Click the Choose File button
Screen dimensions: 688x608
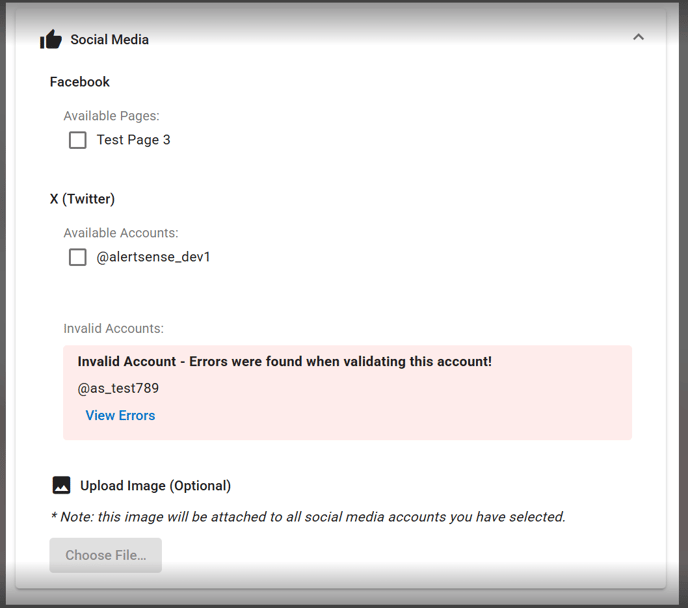pos(106,555)
